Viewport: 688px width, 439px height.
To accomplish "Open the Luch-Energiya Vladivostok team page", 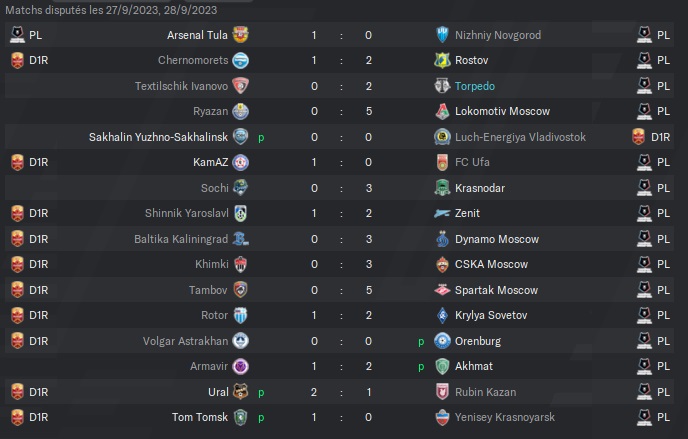I will click(520, 137).
